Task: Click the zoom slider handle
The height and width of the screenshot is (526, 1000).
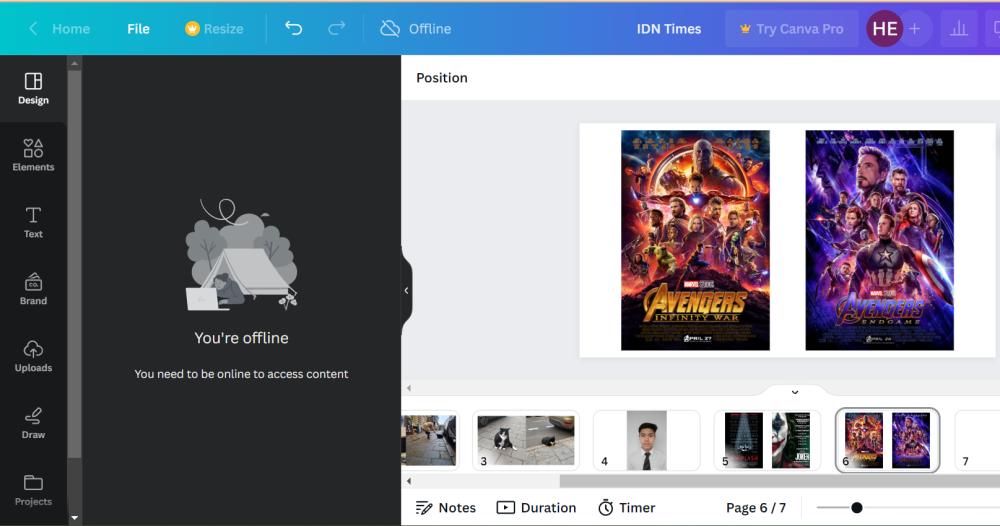Action: point(857,508)
